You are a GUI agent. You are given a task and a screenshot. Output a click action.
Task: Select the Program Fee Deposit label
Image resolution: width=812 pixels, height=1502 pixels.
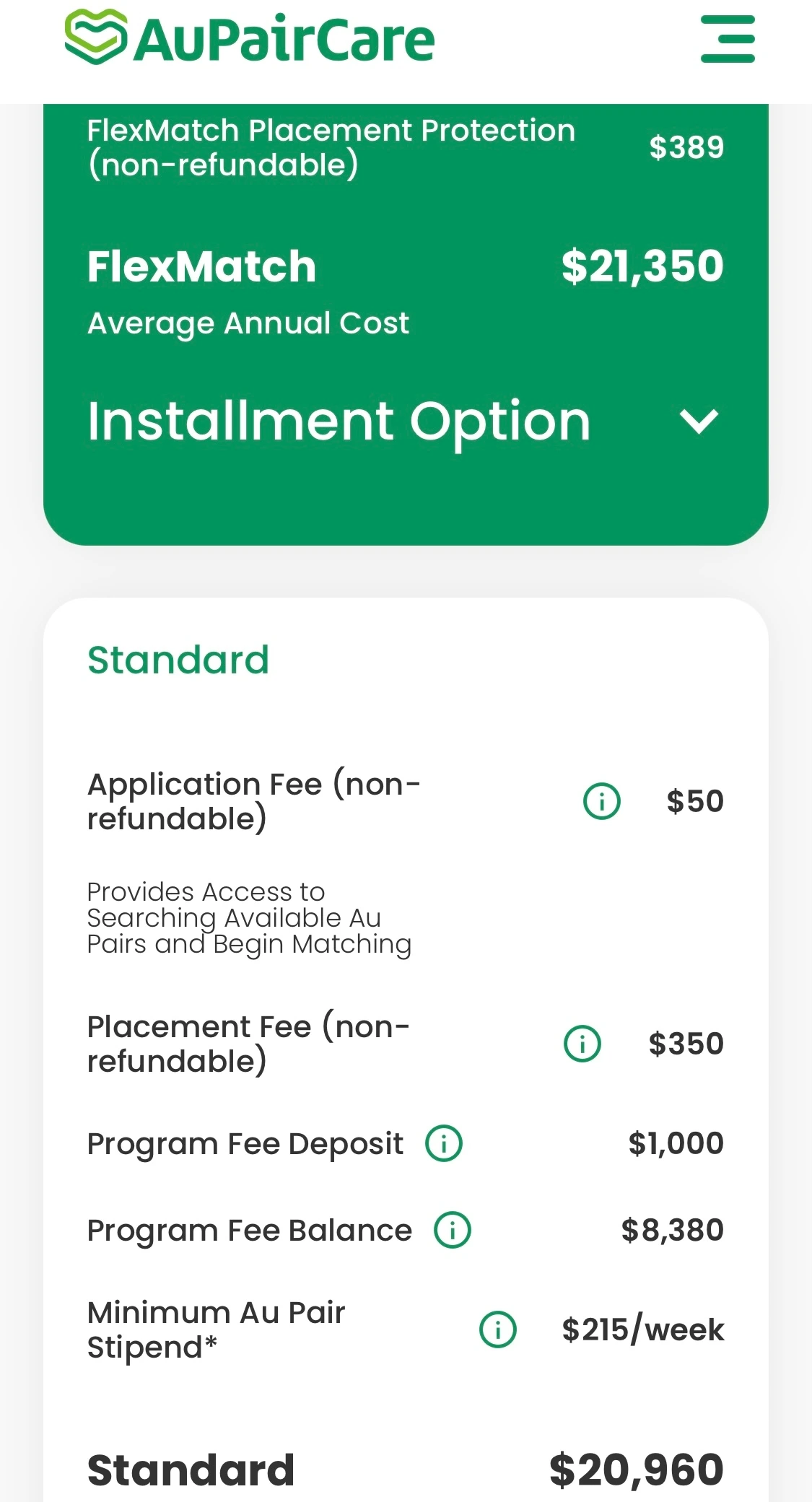(245, 1144)
